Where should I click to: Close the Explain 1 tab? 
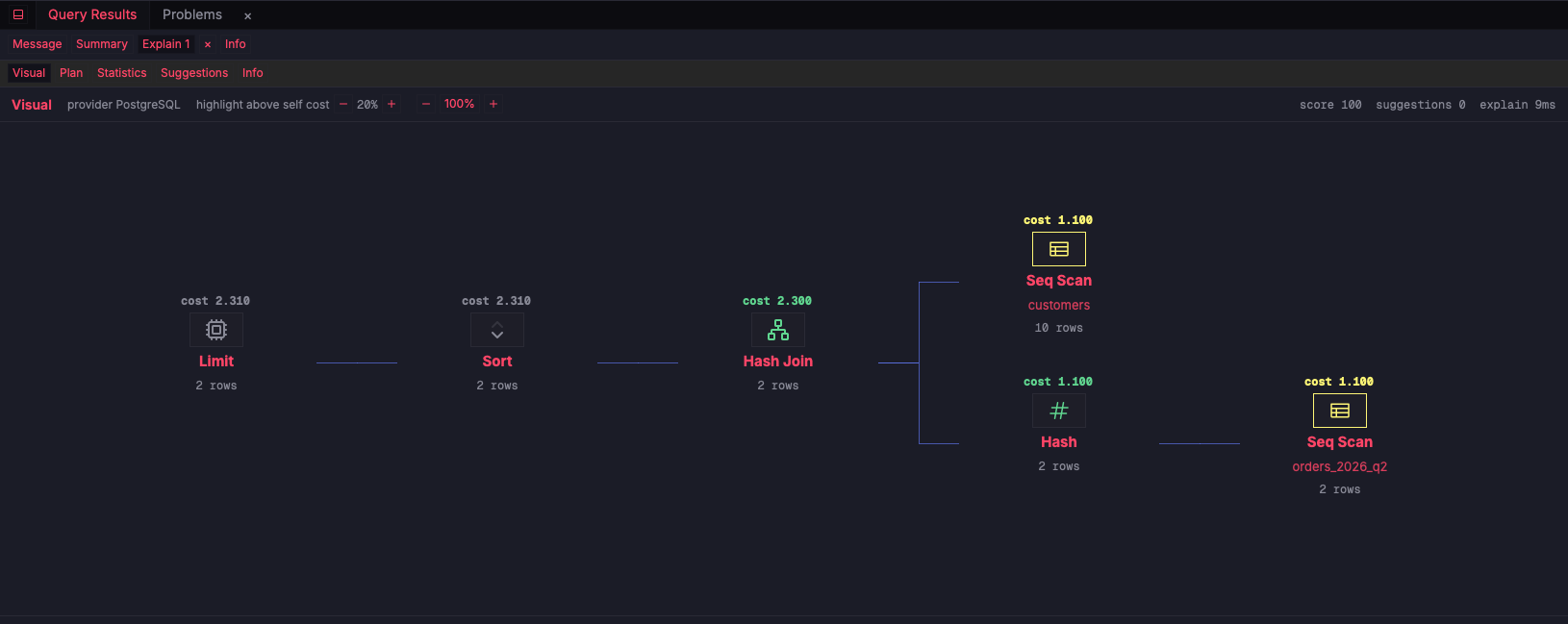(208, 45)
